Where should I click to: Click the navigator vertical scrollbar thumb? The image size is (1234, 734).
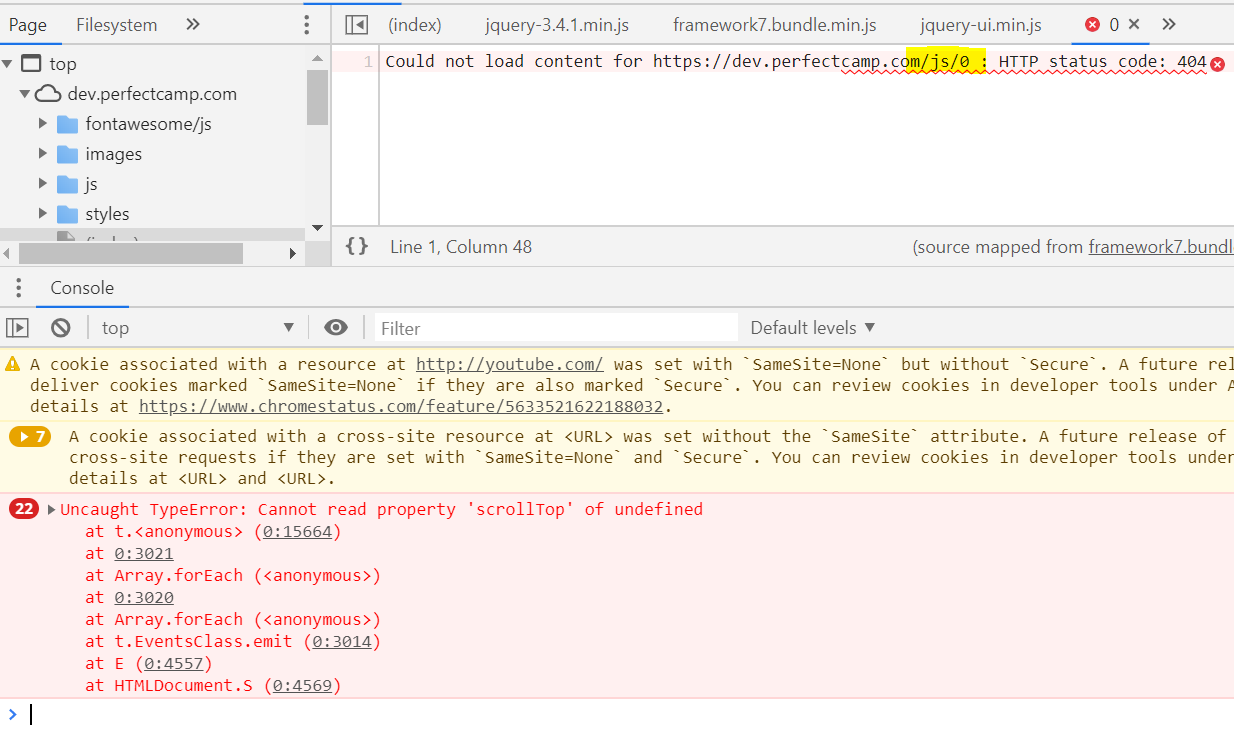pos(317,98)
